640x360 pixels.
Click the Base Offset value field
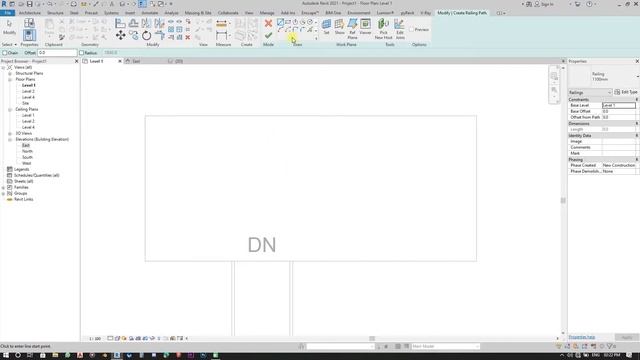[x=619, y=111]
